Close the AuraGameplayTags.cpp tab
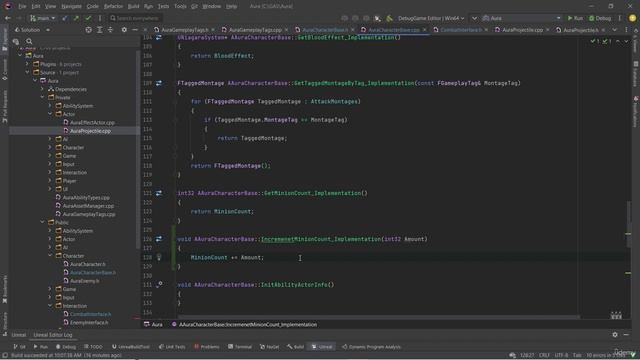This screenshot has width=640, height=360. 286,30
